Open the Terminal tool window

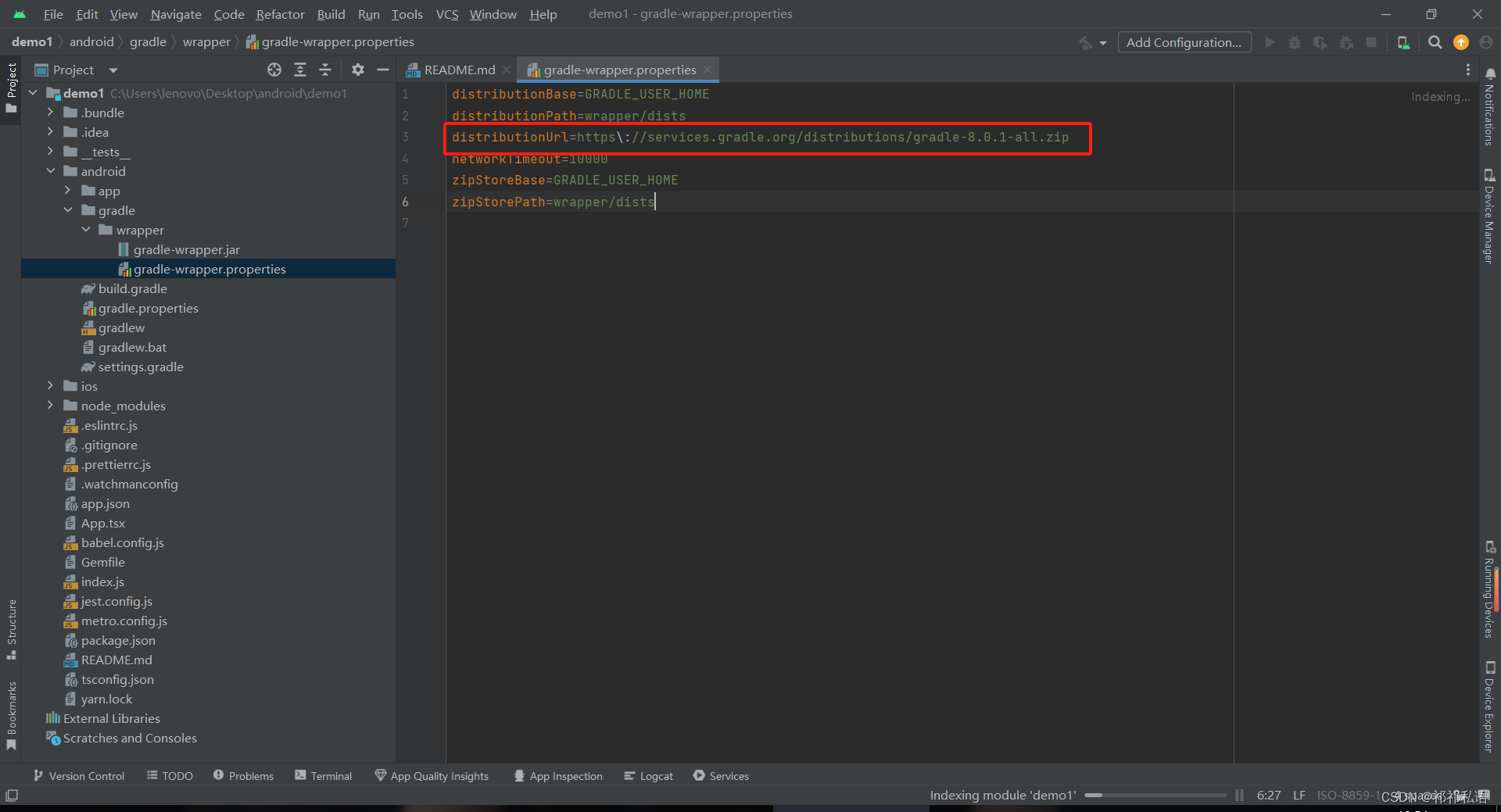click(324, 776)
